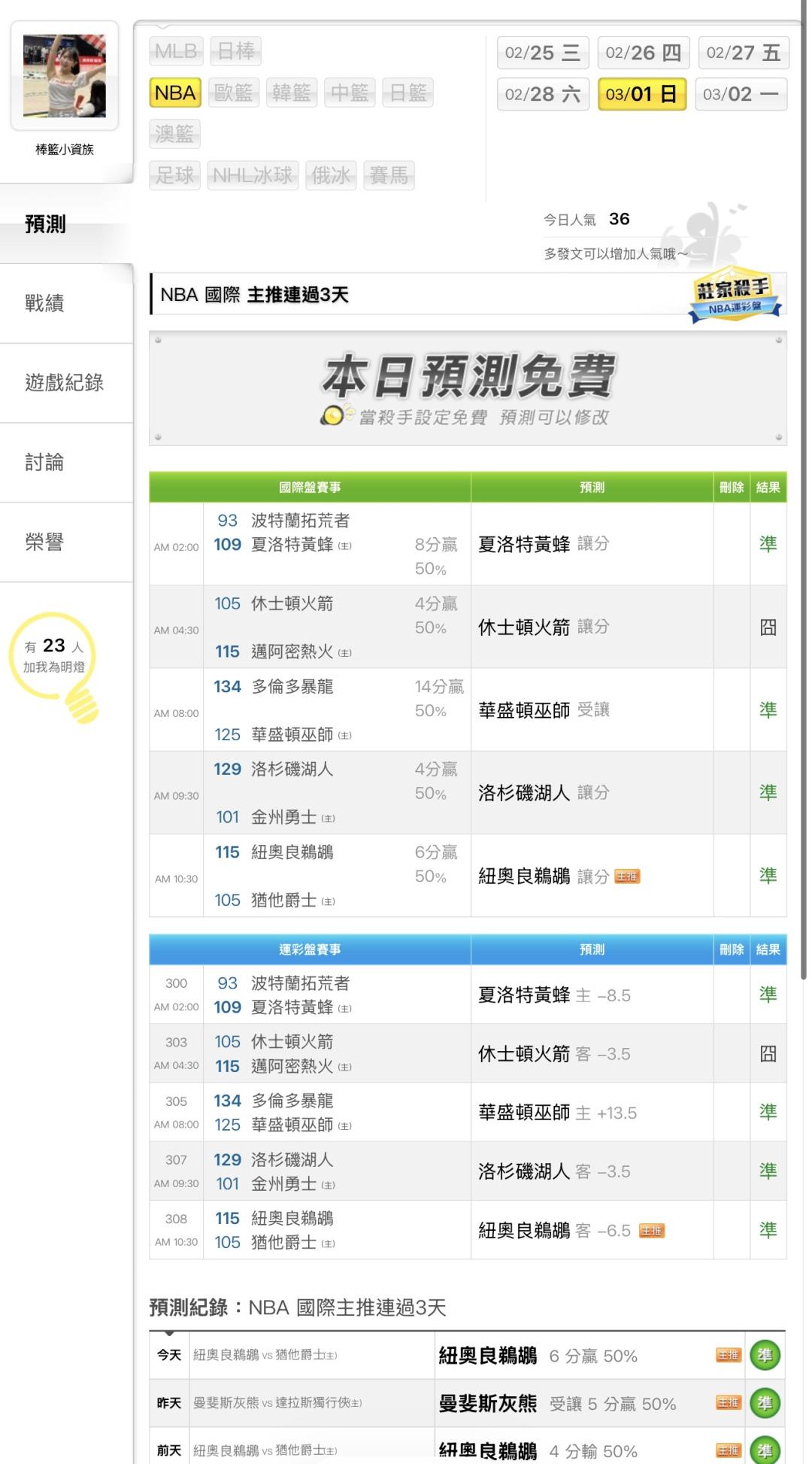The width and height of the screenshot is (812, 1464).
Task: Click 夏洛特黃蜂 讓分 prediction in 國際盤
Action: pyautogui.click(x=544, y=544)
